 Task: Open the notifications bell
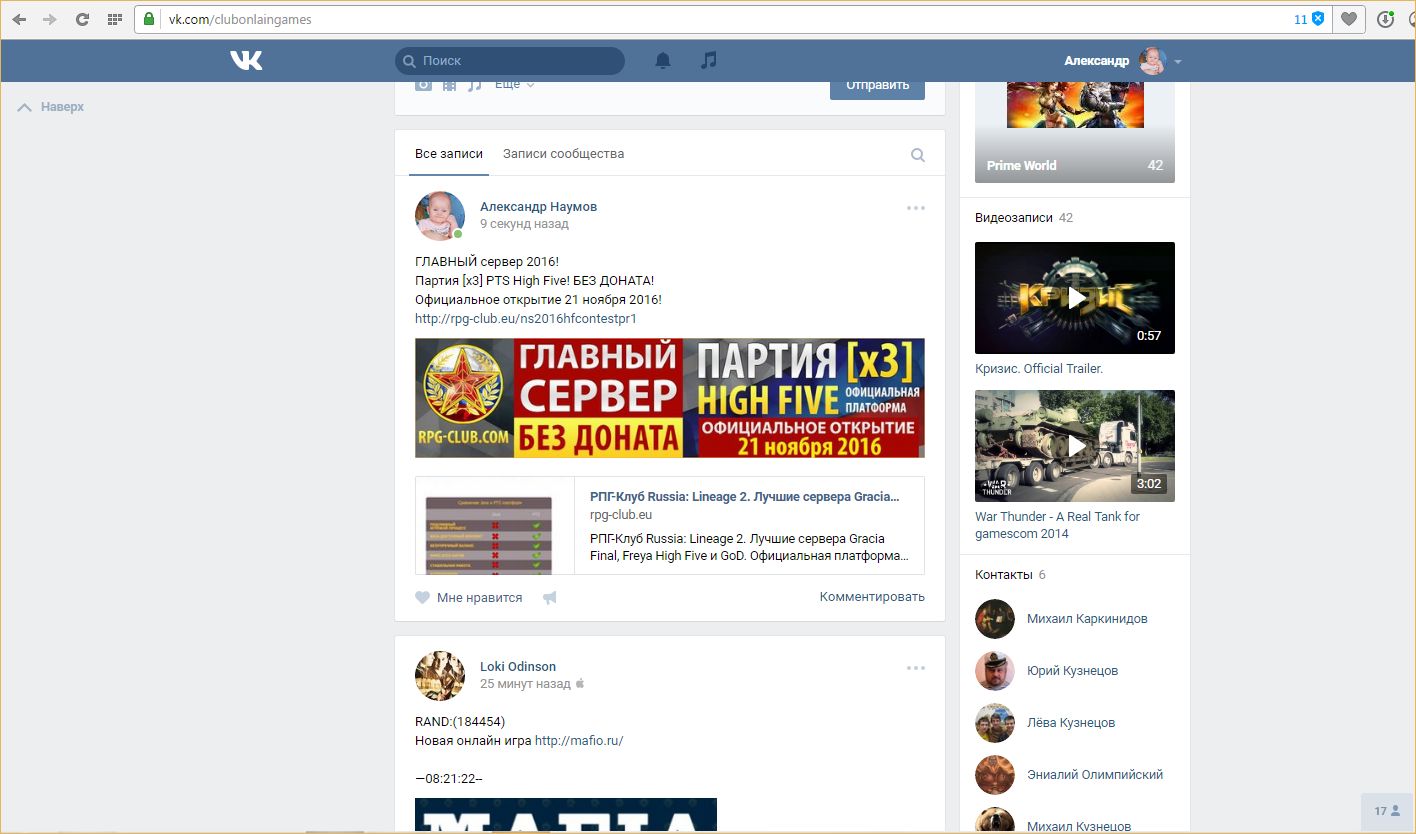pyautogui.click(x=662, y=61)
